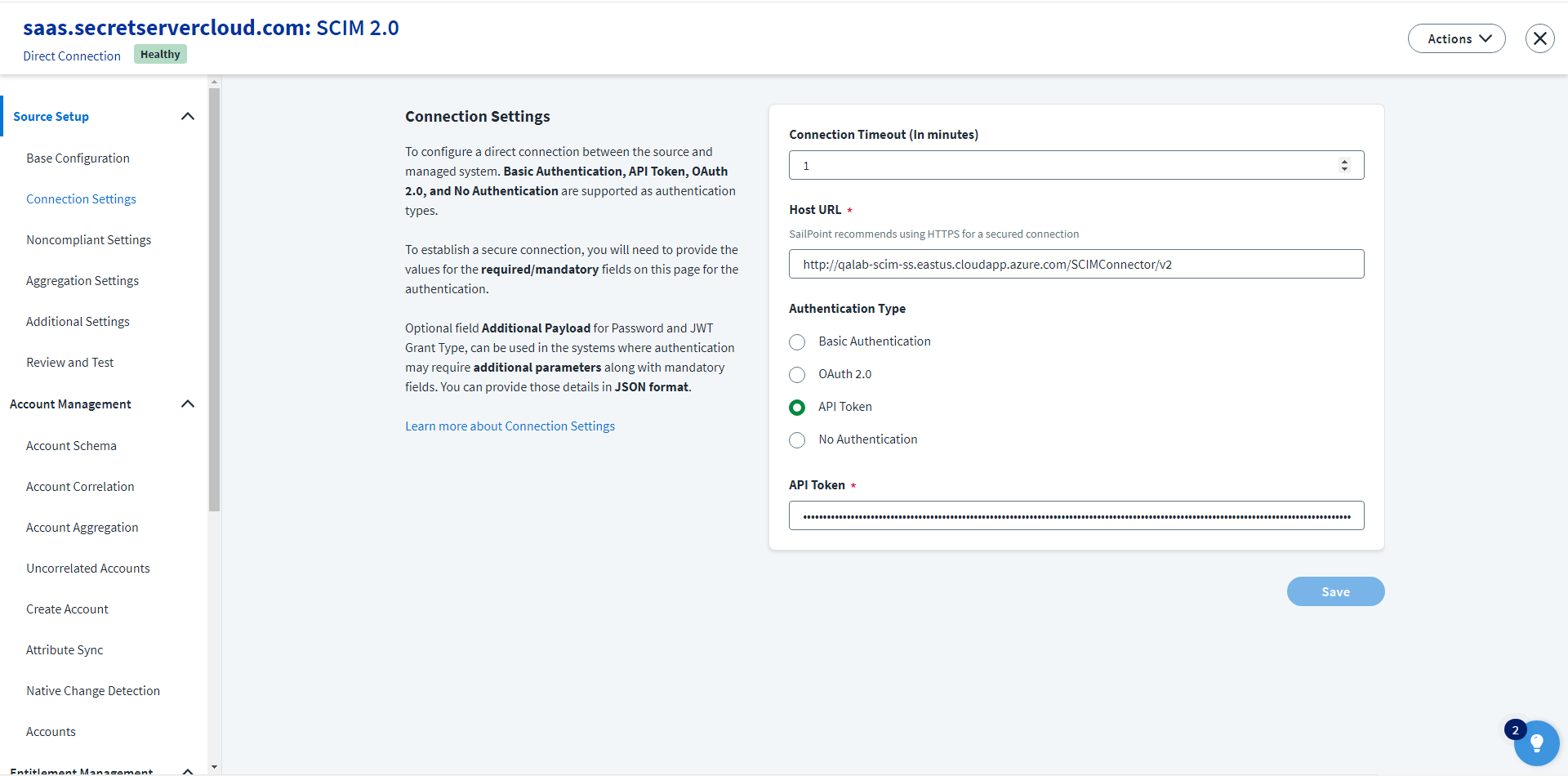Navigate to Review and Test
Screen dimensions: 1568x776
(x=69, y=363)
